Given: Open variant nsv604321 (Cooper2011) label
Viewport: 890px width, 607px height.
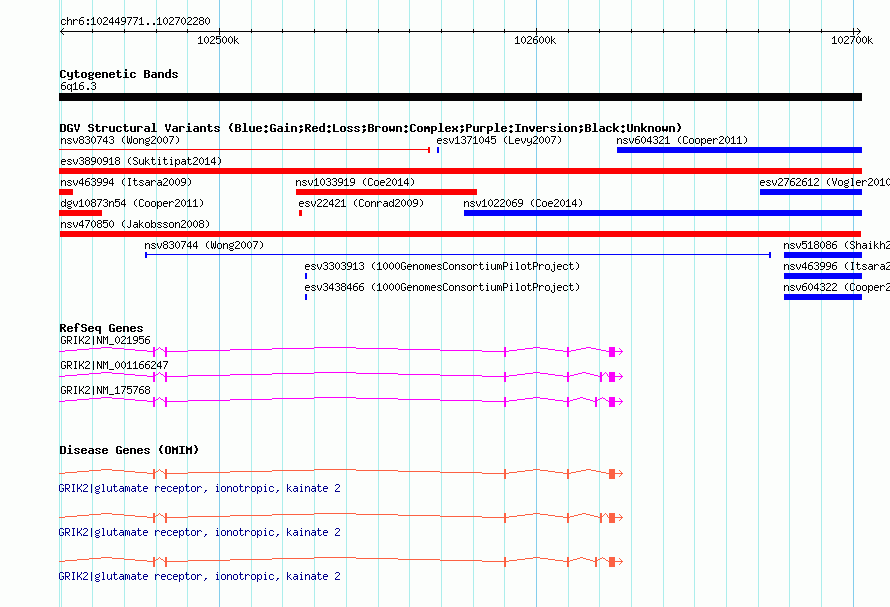Looking at the screenshot, I should (682, 140).
